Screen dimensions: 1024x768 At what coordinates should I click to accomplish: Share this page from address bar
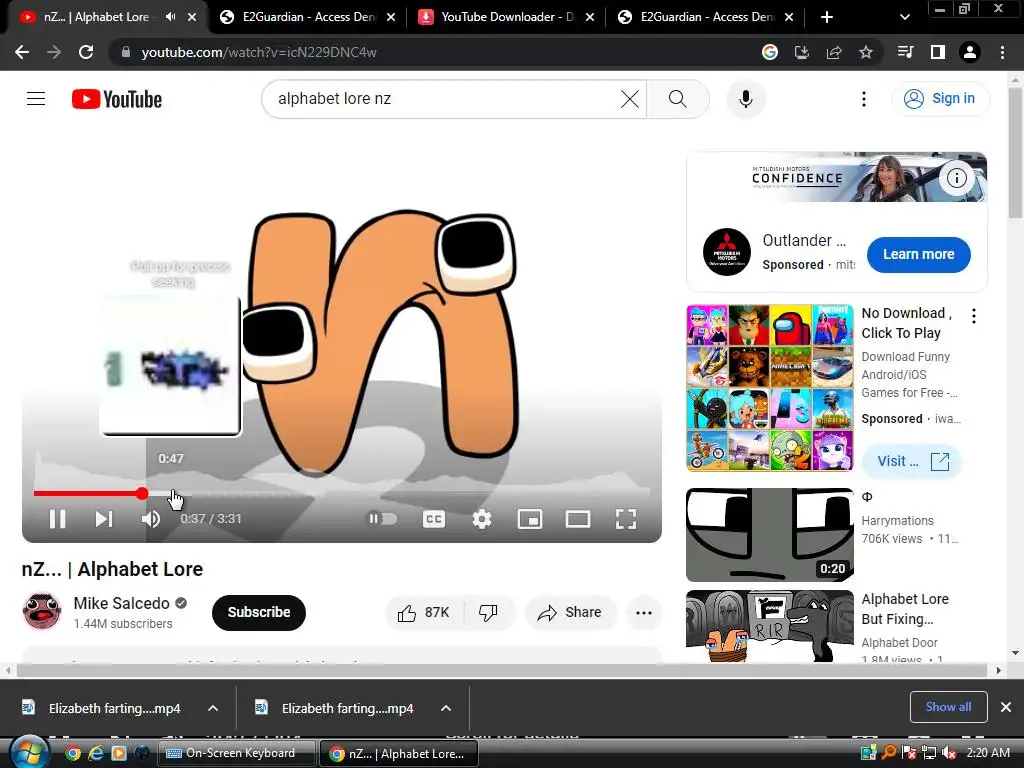[834, 52]
